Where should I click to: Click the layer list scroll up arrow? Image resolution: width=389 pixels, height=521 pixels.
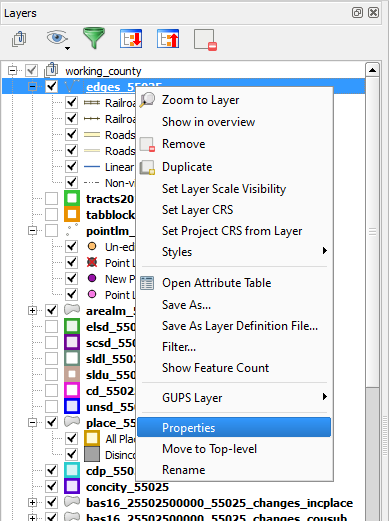(x=372, y=70)
